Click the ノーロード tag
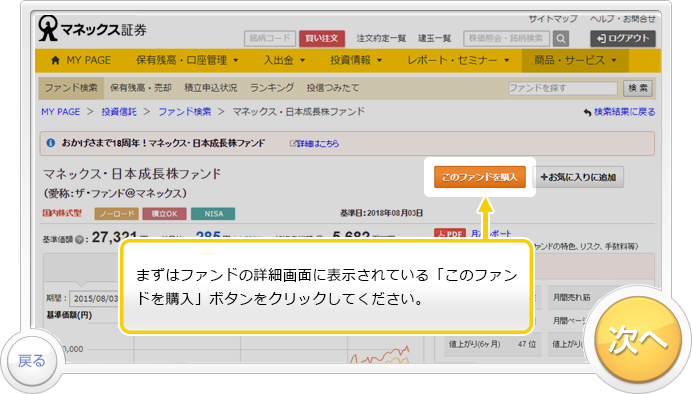692x394 pixels. 117,214
